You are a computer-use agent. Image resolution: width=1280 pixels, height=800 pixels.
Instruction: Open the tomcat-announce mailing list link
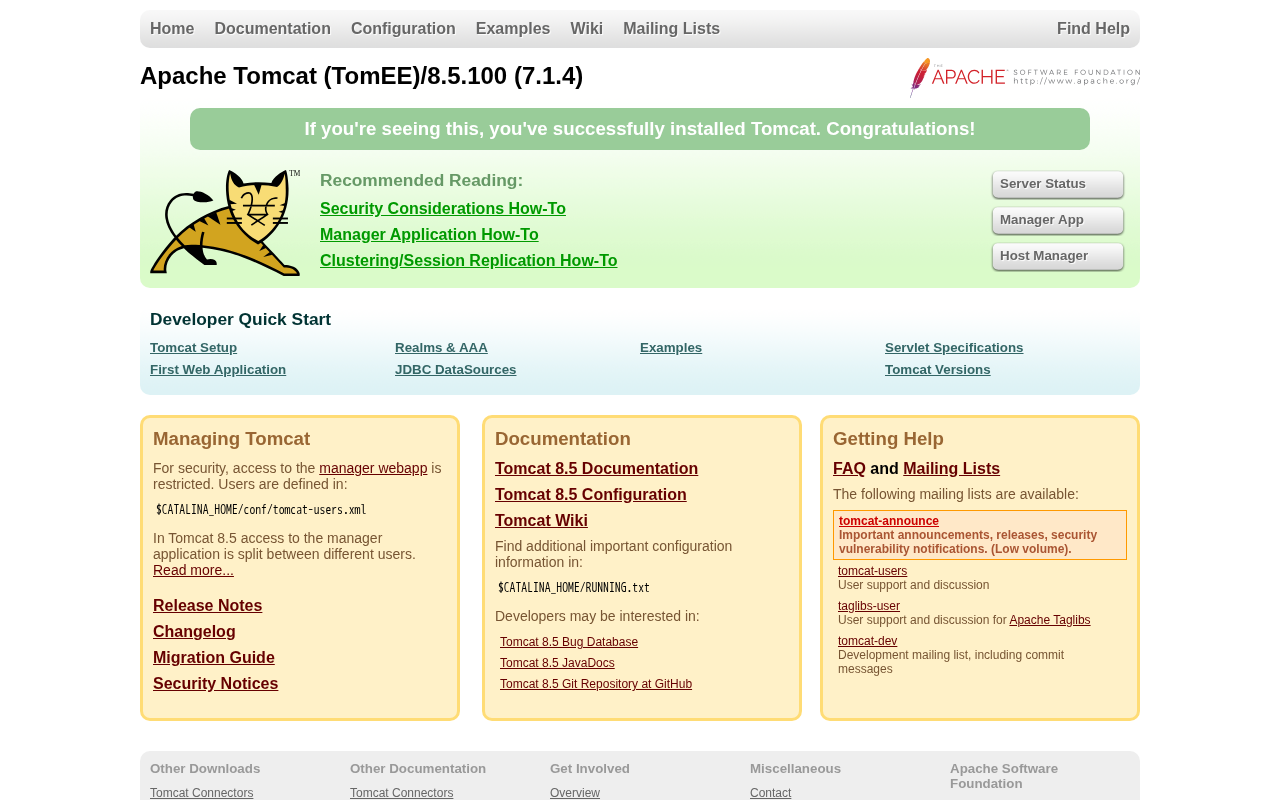click(x=889, y=521)
